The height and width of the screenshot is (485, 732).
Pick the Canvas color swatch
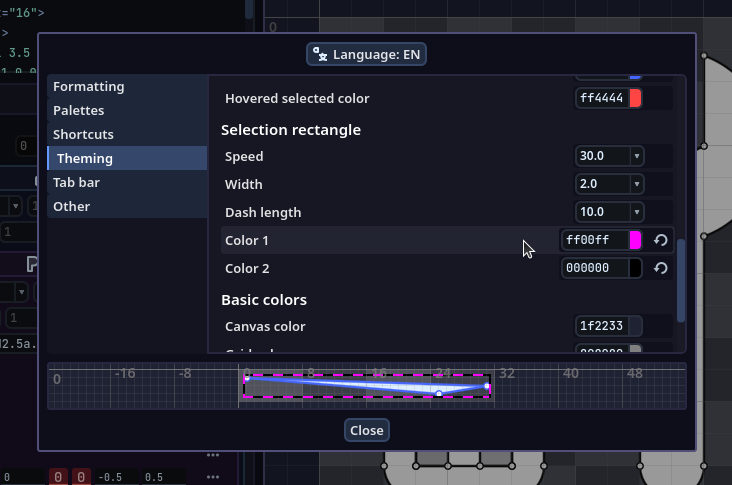pyautogui.click(x=635, y=326)
